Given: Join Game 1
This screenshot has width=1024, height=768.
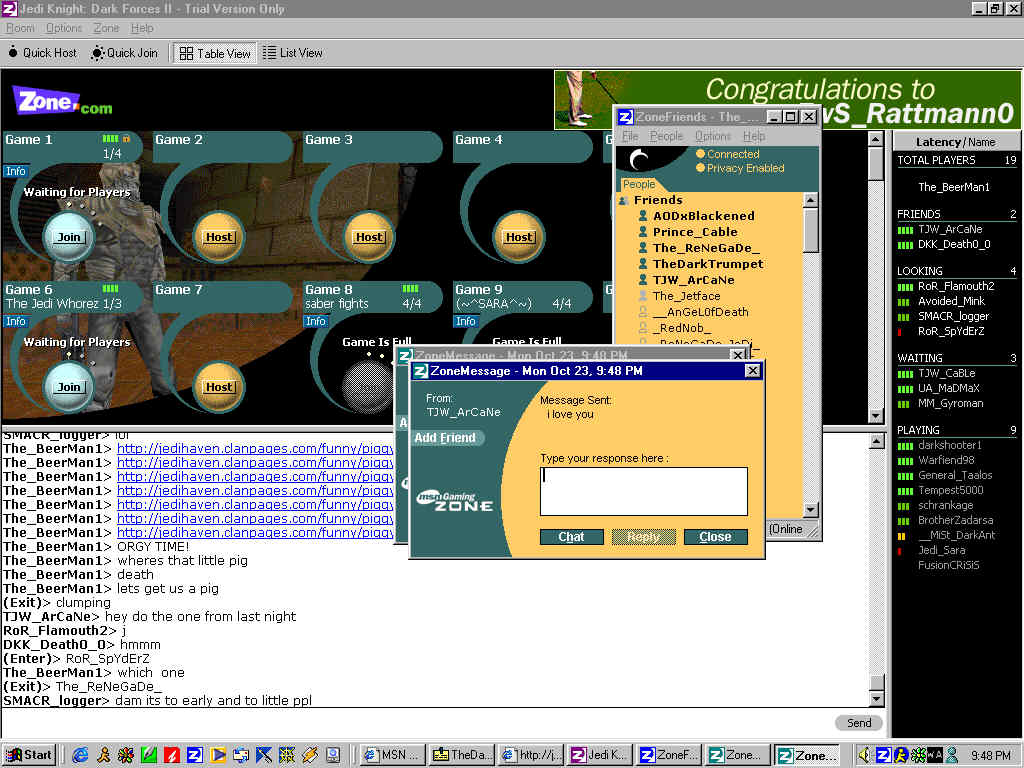Looking at the screenshot, I should (x=69, y=237).
